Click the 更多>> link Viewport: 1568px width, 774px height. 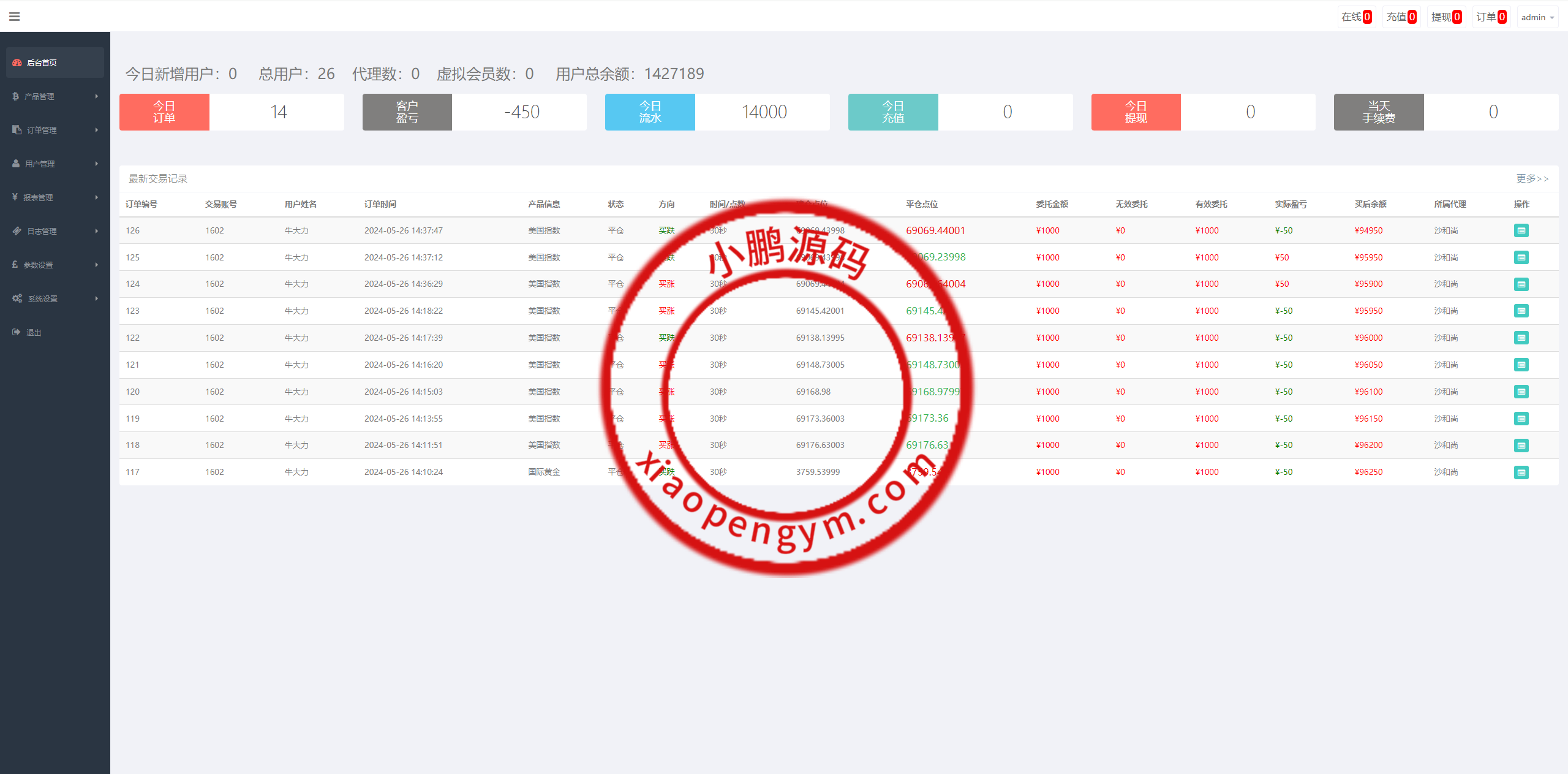tap(1532, 178)
